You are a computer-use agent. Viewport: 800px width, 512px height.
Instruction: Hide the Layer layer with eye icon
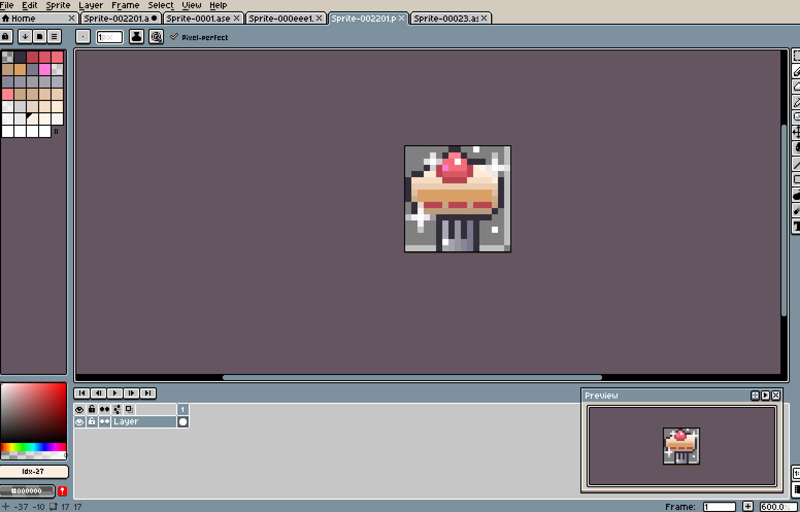point(80,422)
